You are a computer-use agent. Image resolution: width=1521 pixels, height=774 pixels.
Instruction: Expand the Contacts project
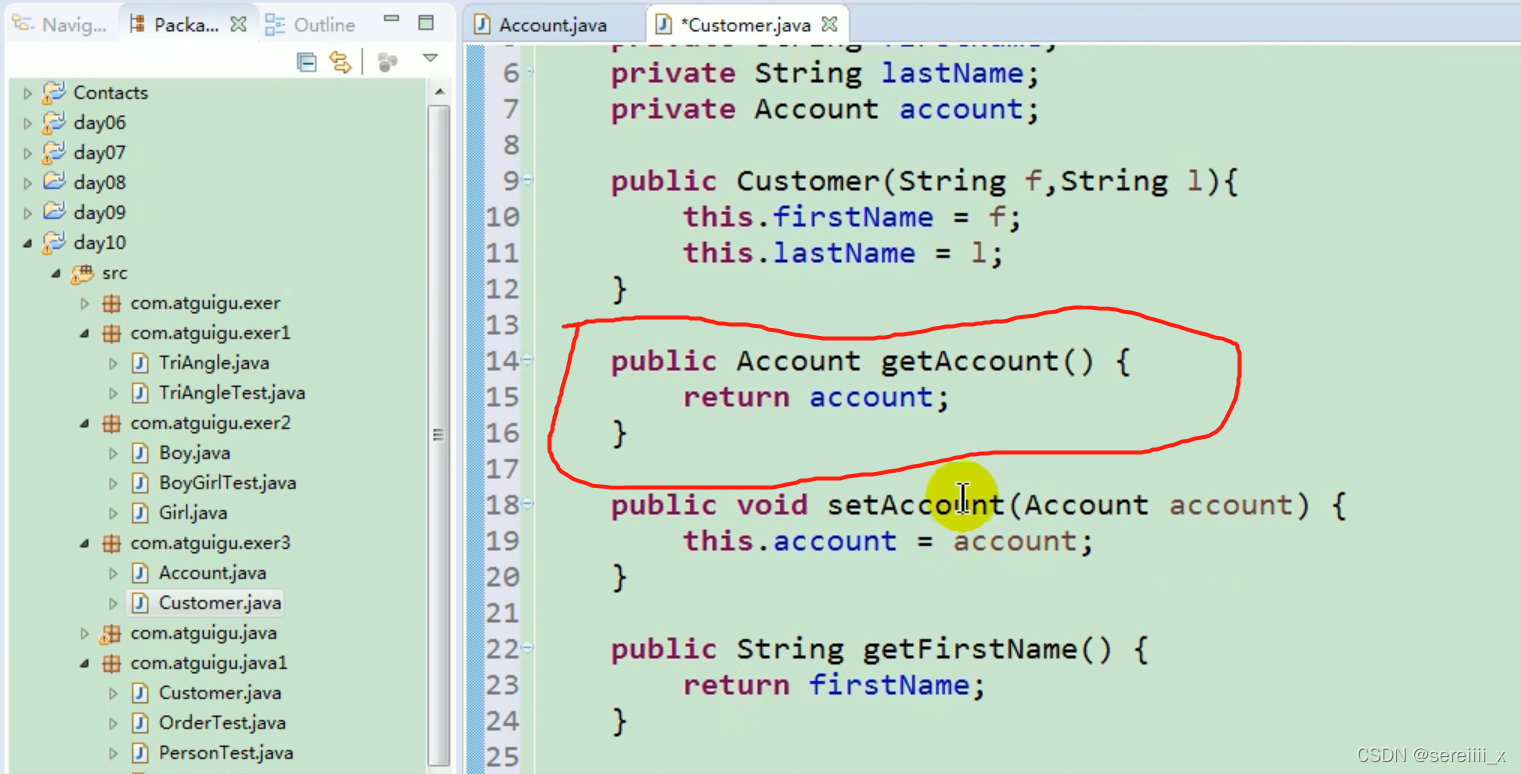pos(27,93)
